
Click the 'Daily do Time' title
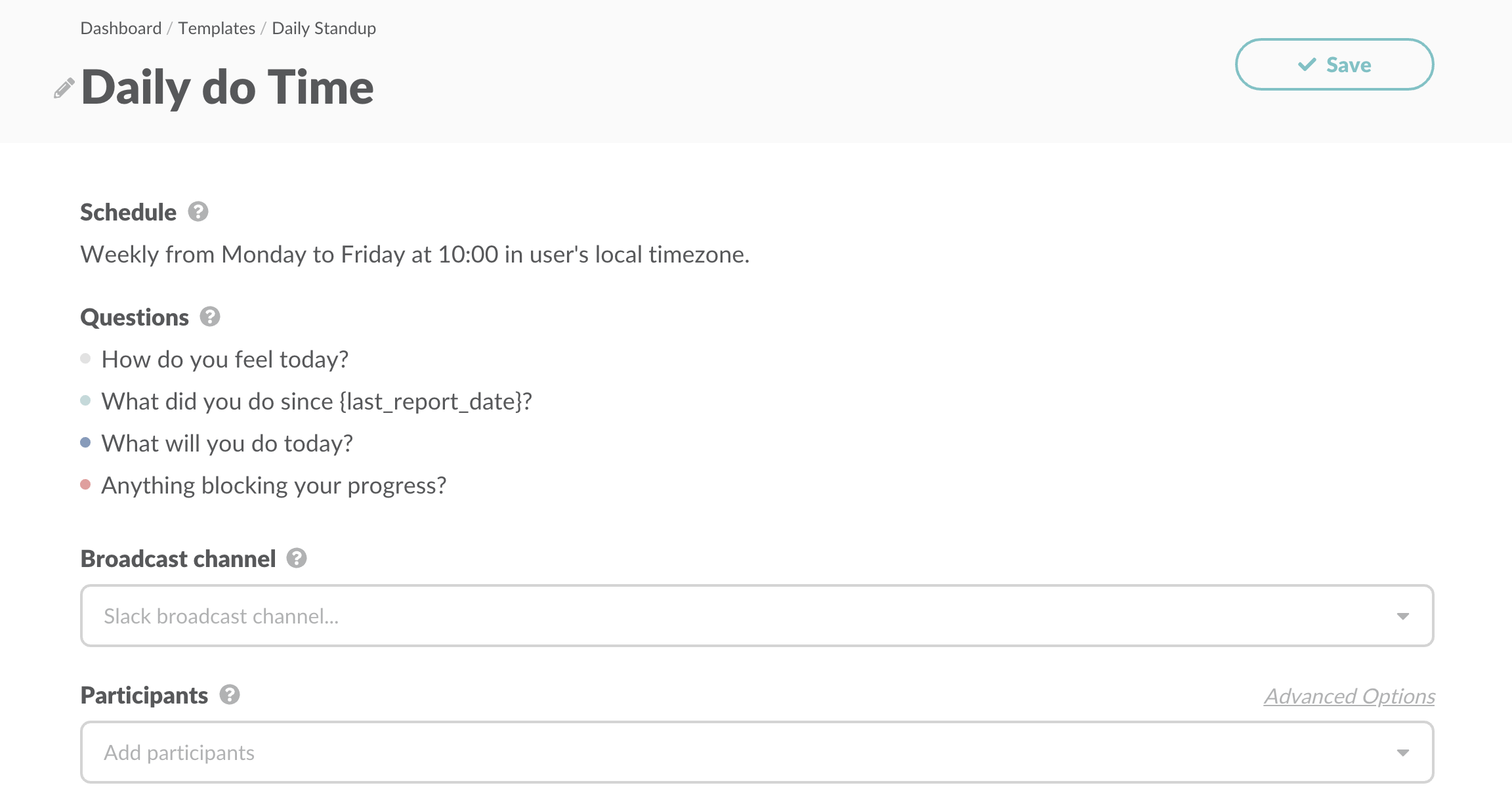[227, 87]
